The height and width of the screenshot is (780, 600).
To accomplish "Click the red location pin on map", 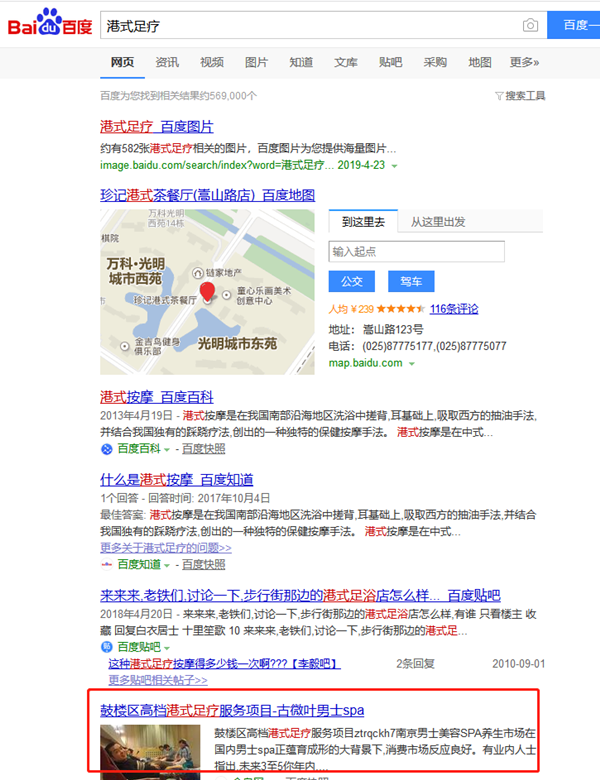I will 207,292.
